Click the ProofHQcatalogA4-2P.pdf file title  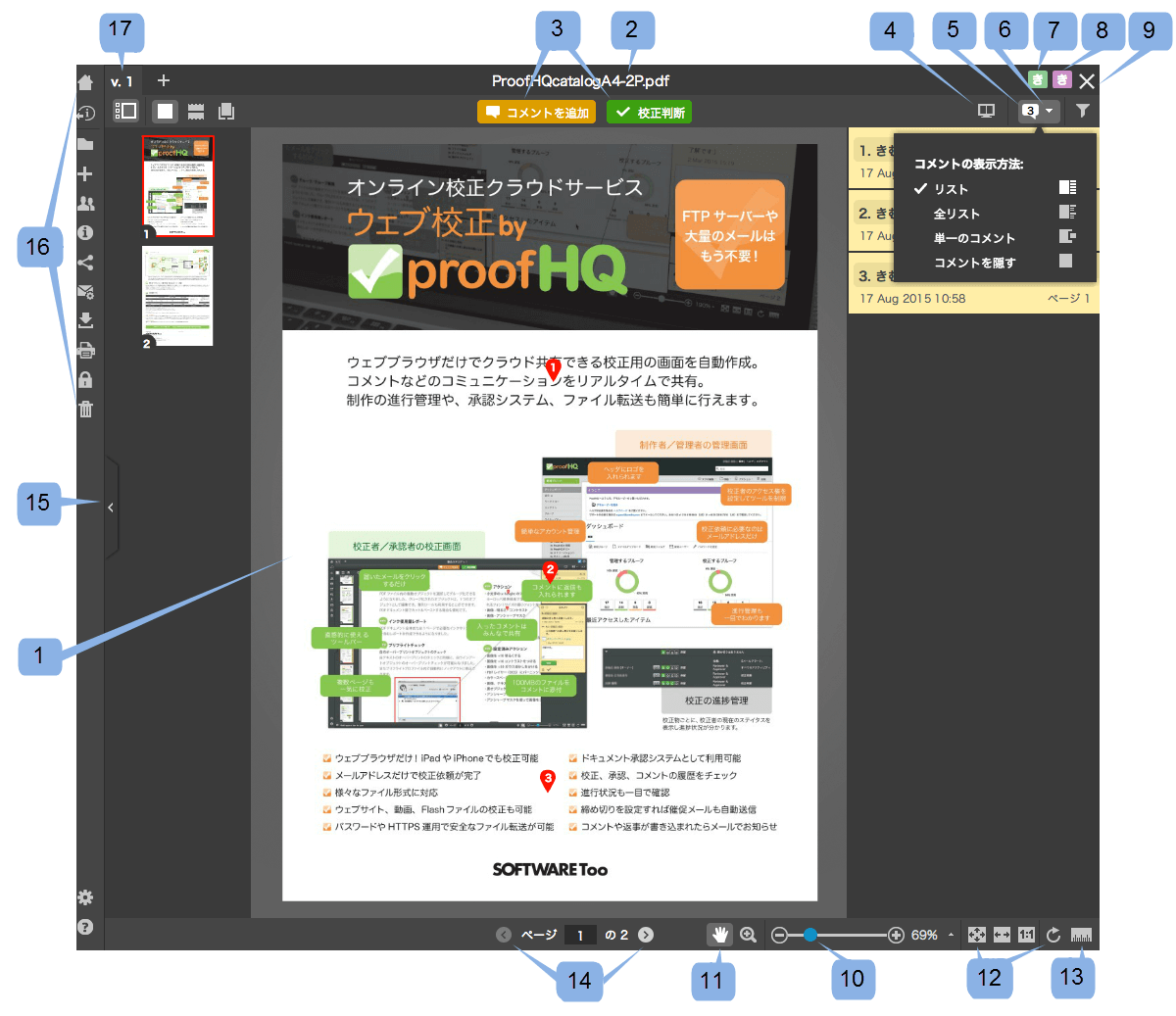click(x=580, y=80)
